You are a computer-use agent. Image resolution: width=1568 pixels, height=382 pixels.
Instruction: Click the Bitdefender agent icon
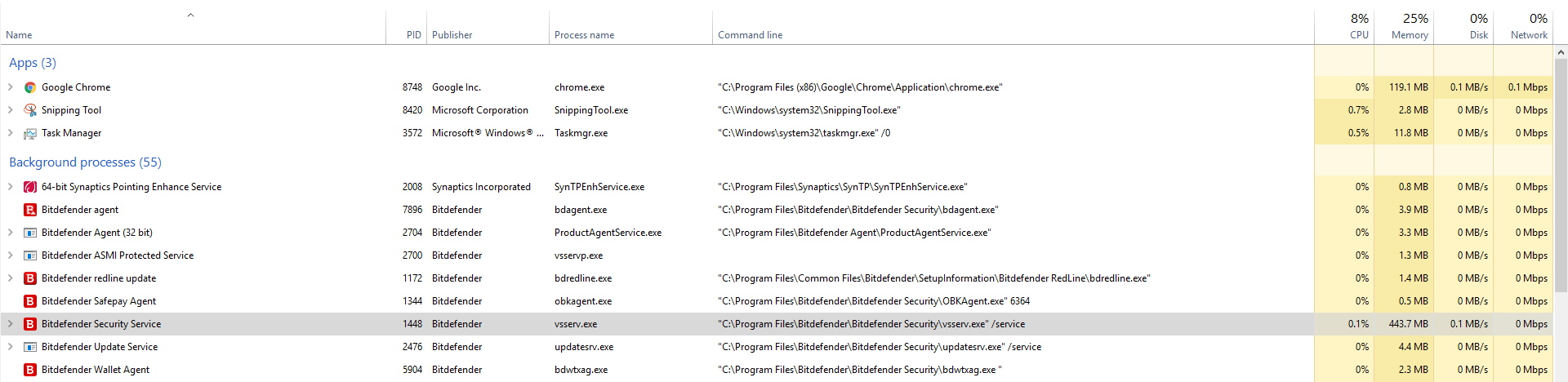coord(30,210)
